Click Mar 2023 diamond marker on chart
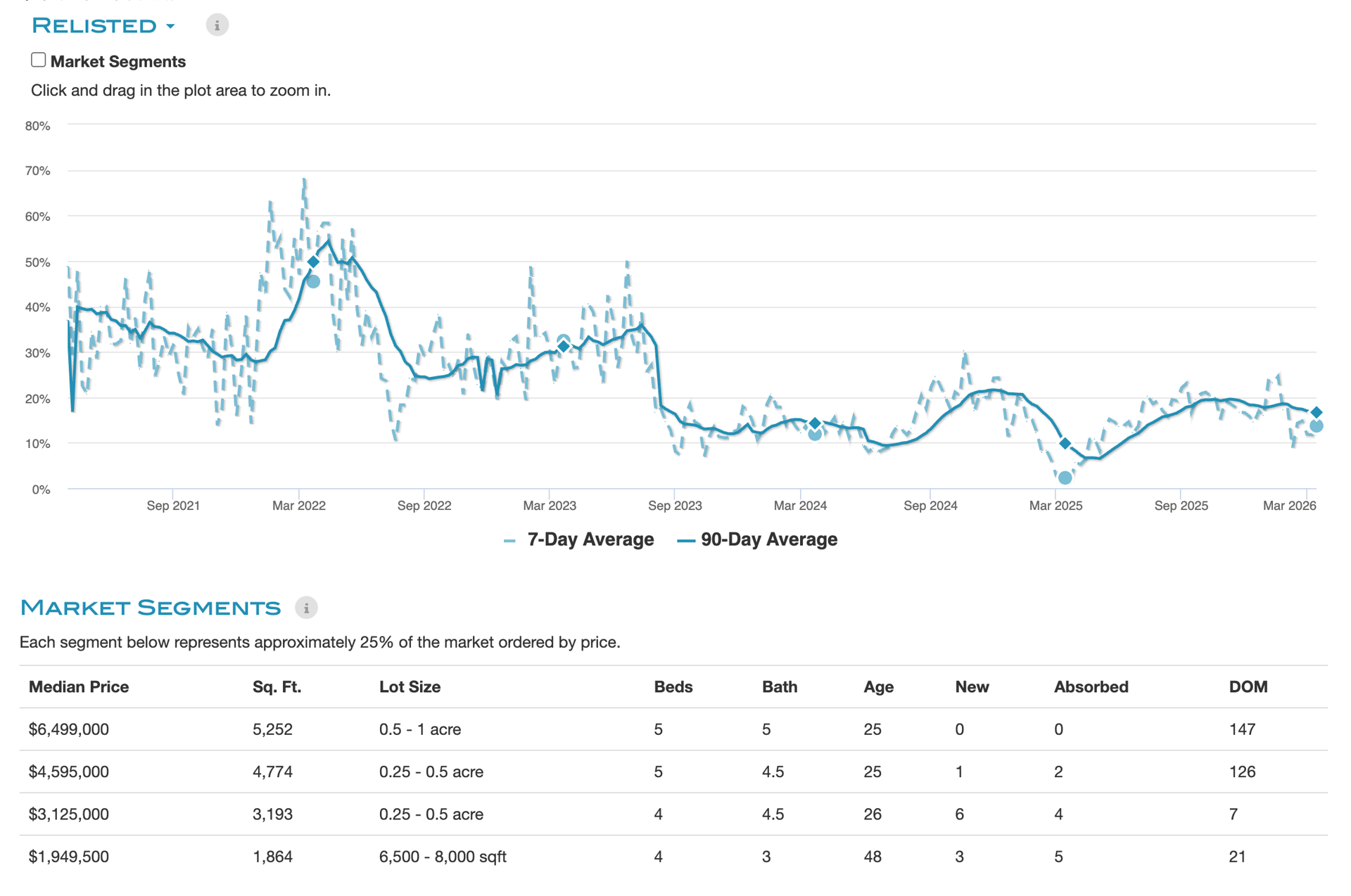This screenshot has height=896, width=1351. pos(563,346)
